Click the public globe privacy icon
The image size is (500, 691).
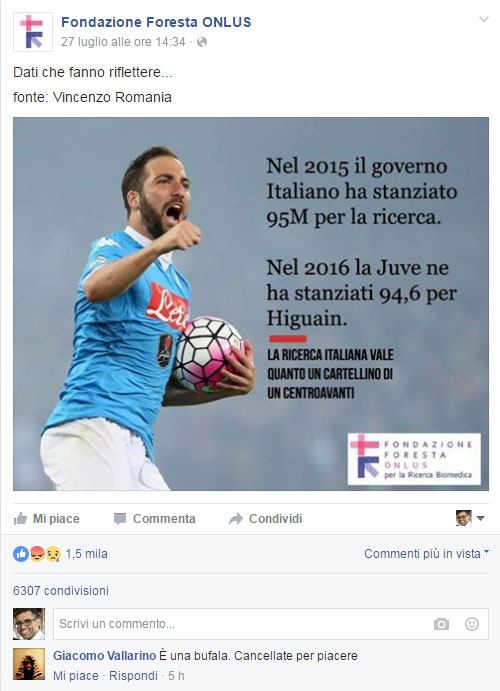202,42
